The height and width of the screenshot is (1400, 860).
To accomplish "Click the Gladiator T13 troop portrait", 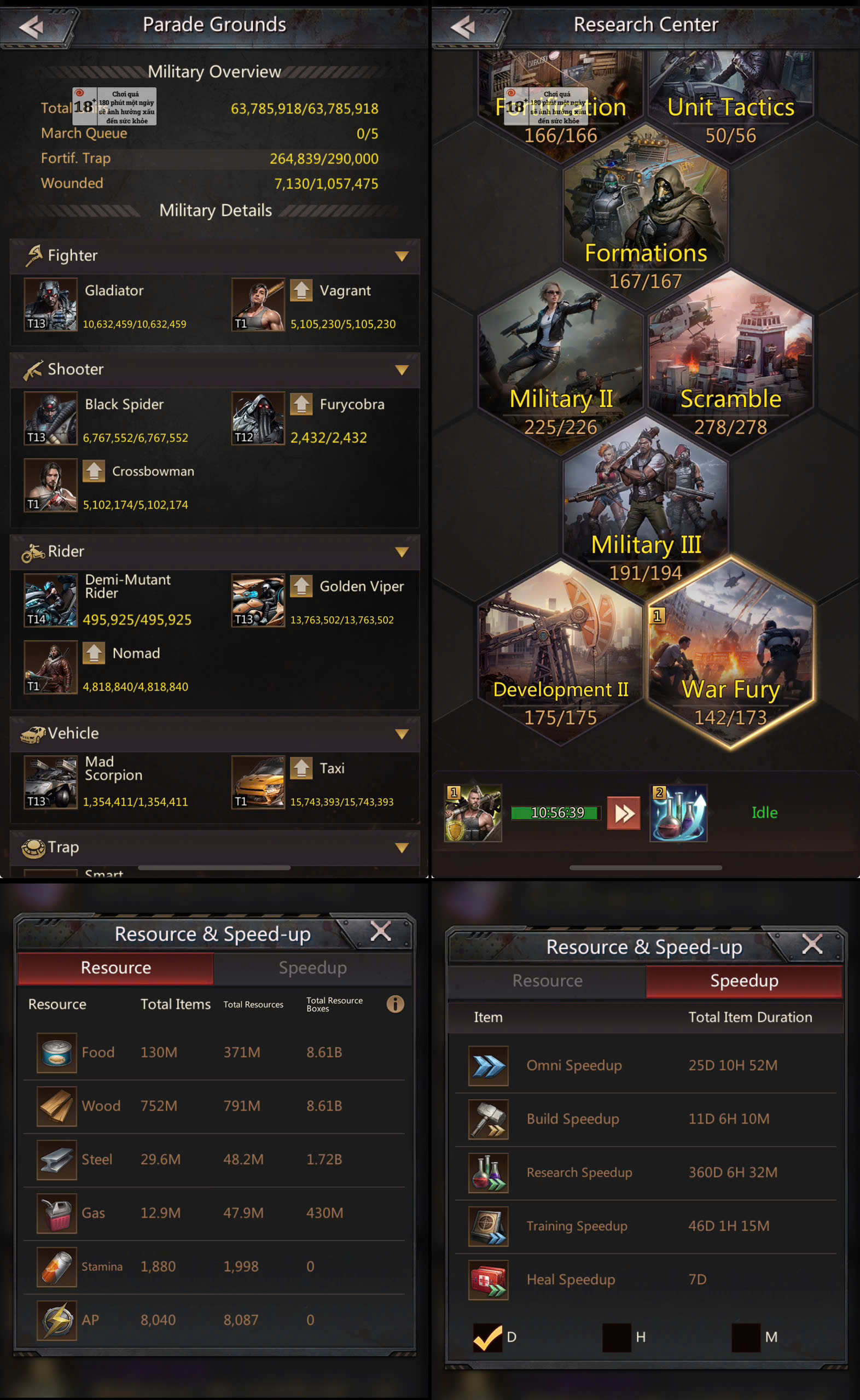I will click(x=51, y=304).
